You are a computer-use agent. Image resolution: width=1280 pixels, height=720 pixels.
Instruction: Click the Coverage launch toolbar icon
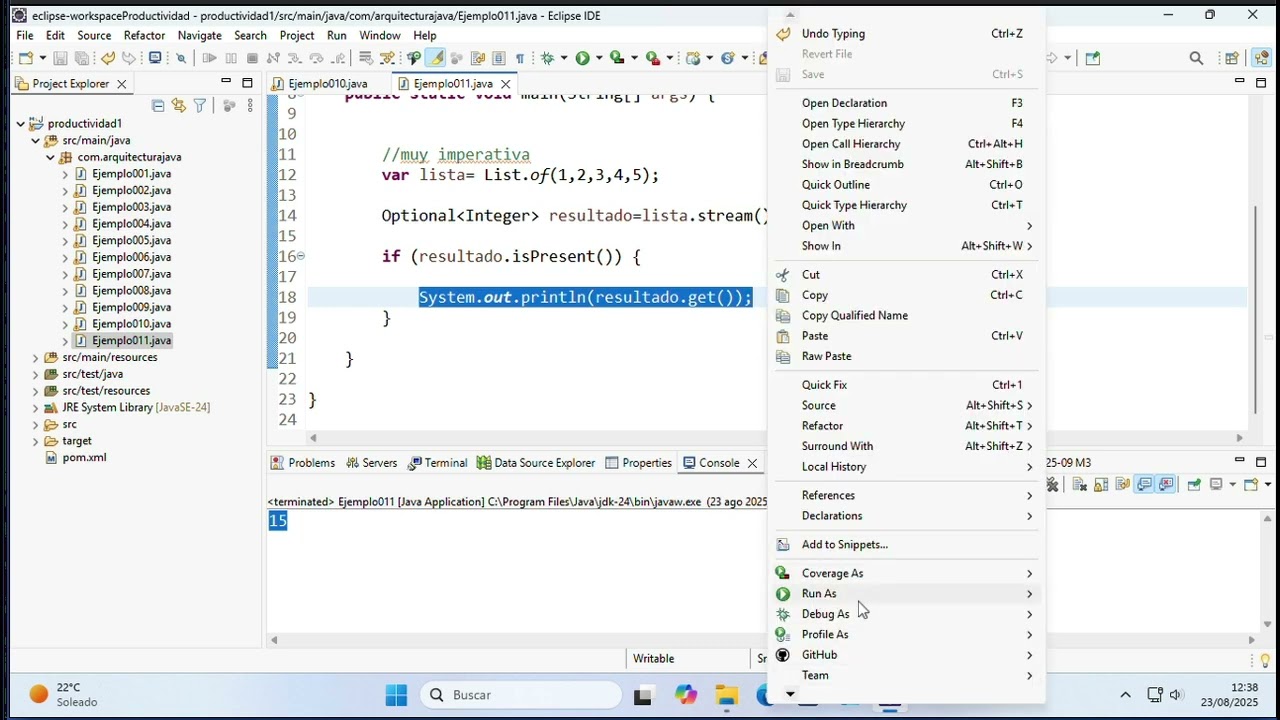[x=617, y=58]
